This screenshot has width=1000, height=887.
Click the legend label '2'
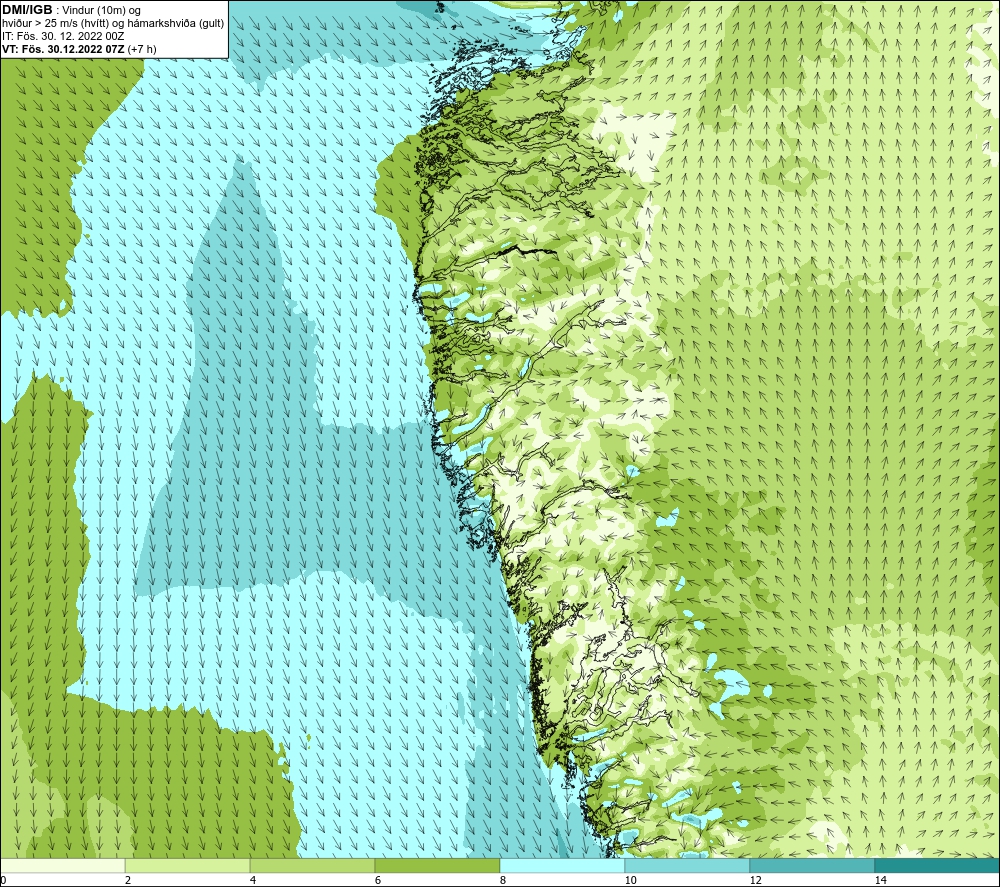click(128, 880)
